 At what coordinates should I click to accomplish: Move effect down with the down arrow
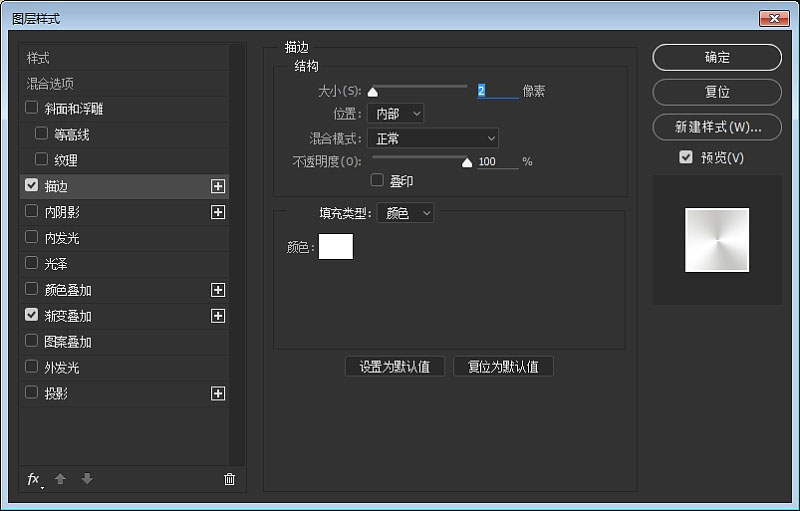(87, 478)
